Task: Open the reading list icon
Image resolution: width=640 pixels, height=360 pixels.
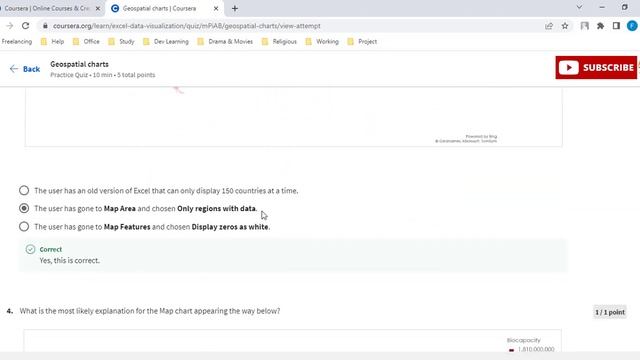Action: coord(584,26)
